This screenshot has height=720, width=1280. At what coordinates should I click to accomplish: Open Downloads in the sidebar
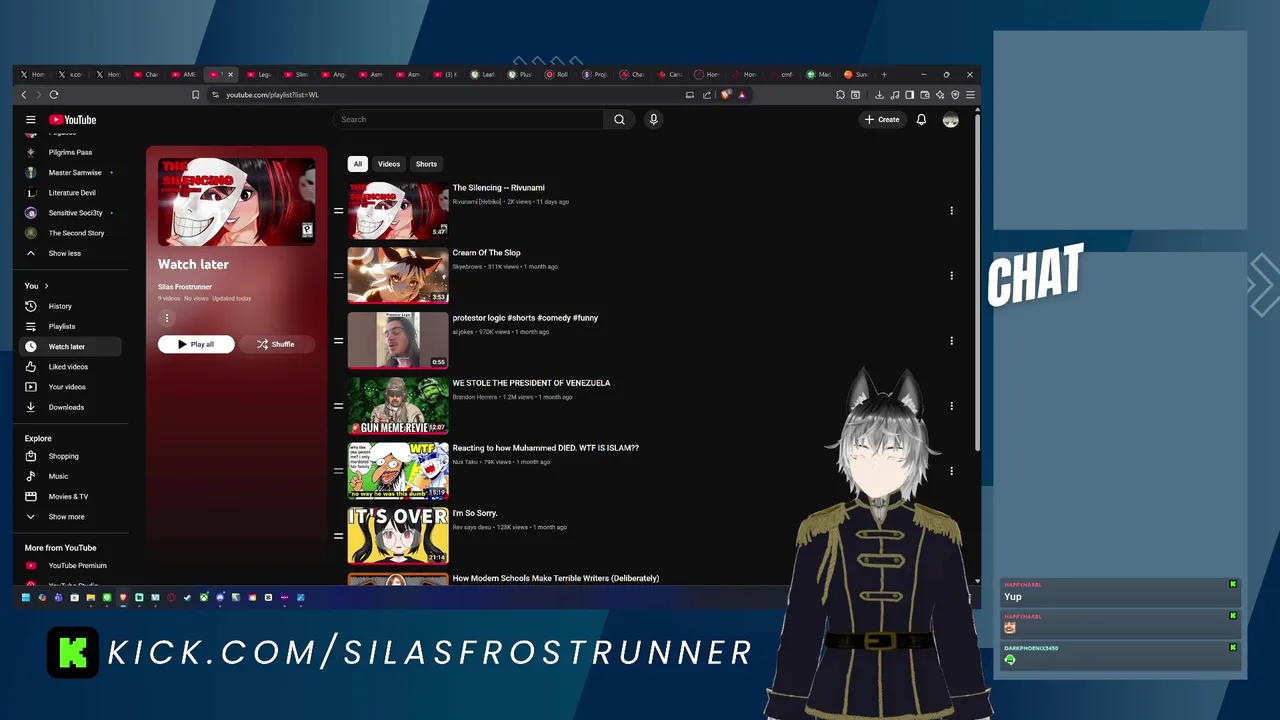coord(70,407)
